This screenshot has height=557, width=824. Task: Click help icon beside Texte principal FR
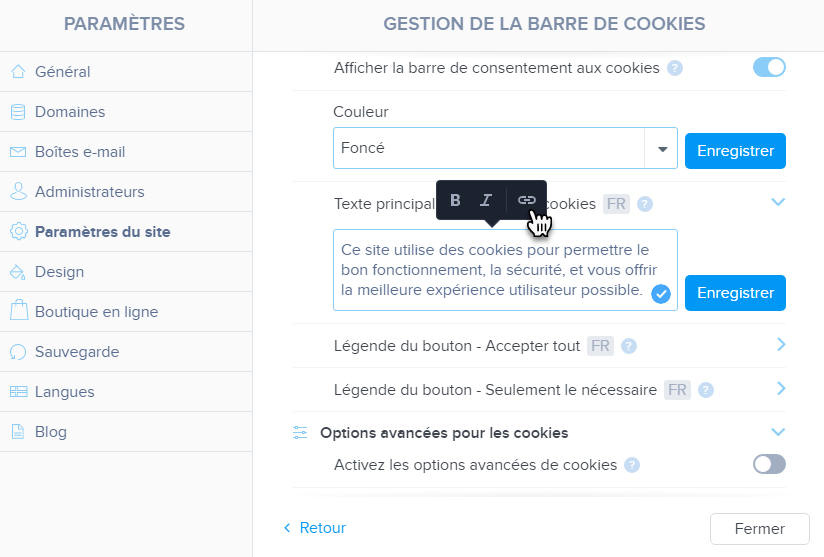point(645,204)
